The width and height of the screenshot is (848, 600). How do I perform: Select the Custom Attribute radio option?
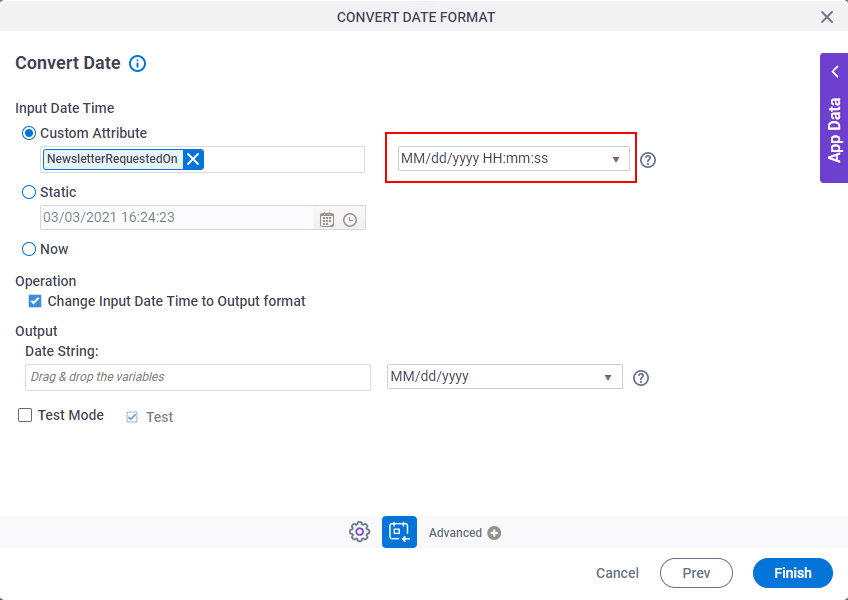(x=29, y=133)
